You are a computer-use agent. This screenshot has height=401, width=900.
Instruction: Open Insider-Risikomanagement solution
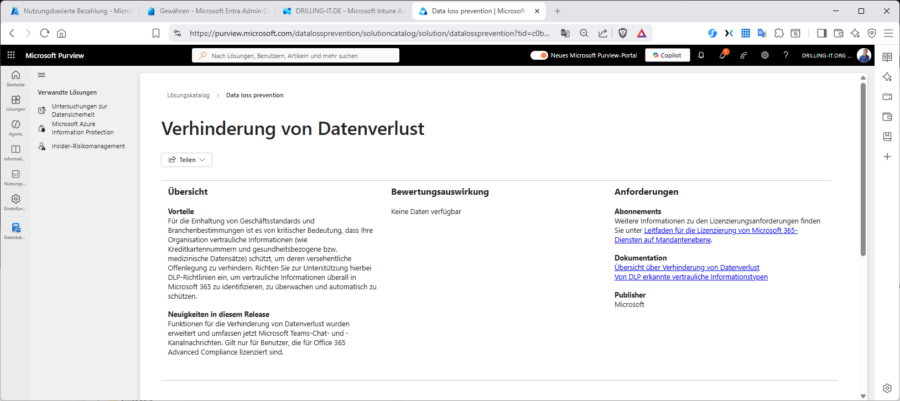[88, 146]
